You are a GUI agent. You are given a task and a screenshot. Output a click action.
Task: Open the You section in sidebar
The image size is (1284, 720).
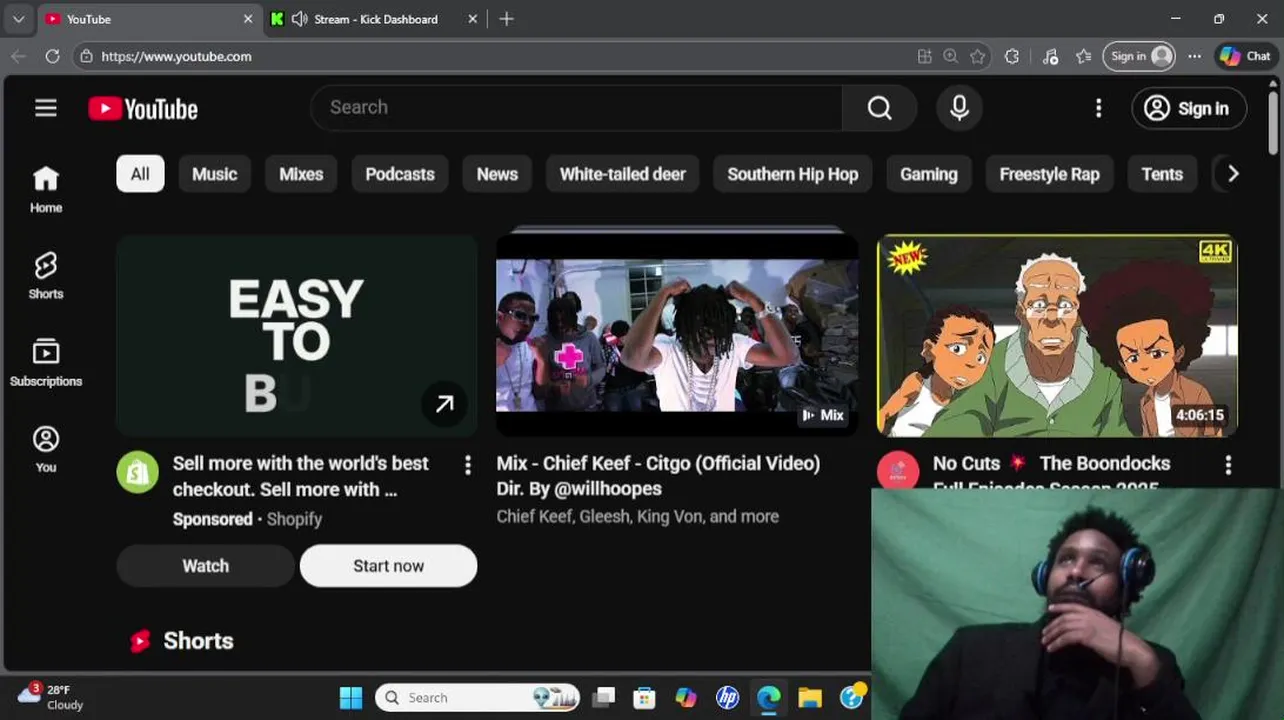coord(46,449)
